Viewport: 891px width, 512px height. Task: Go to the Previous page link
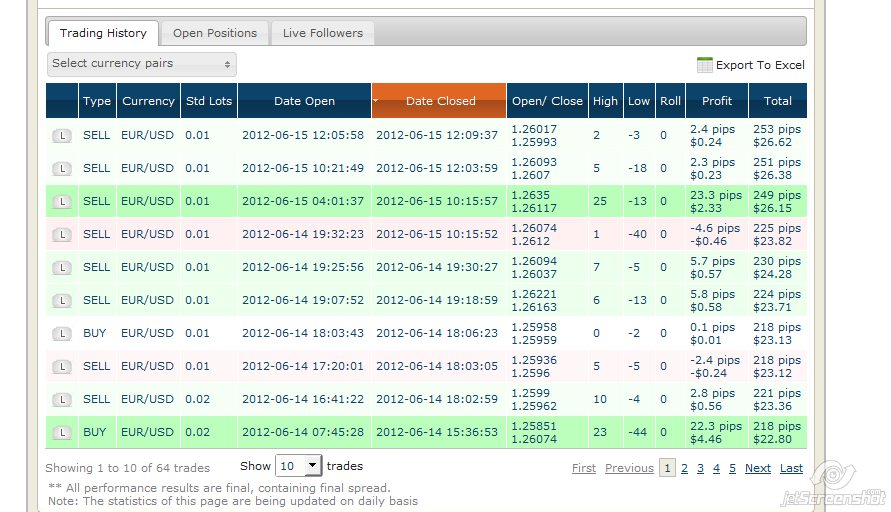629,468
